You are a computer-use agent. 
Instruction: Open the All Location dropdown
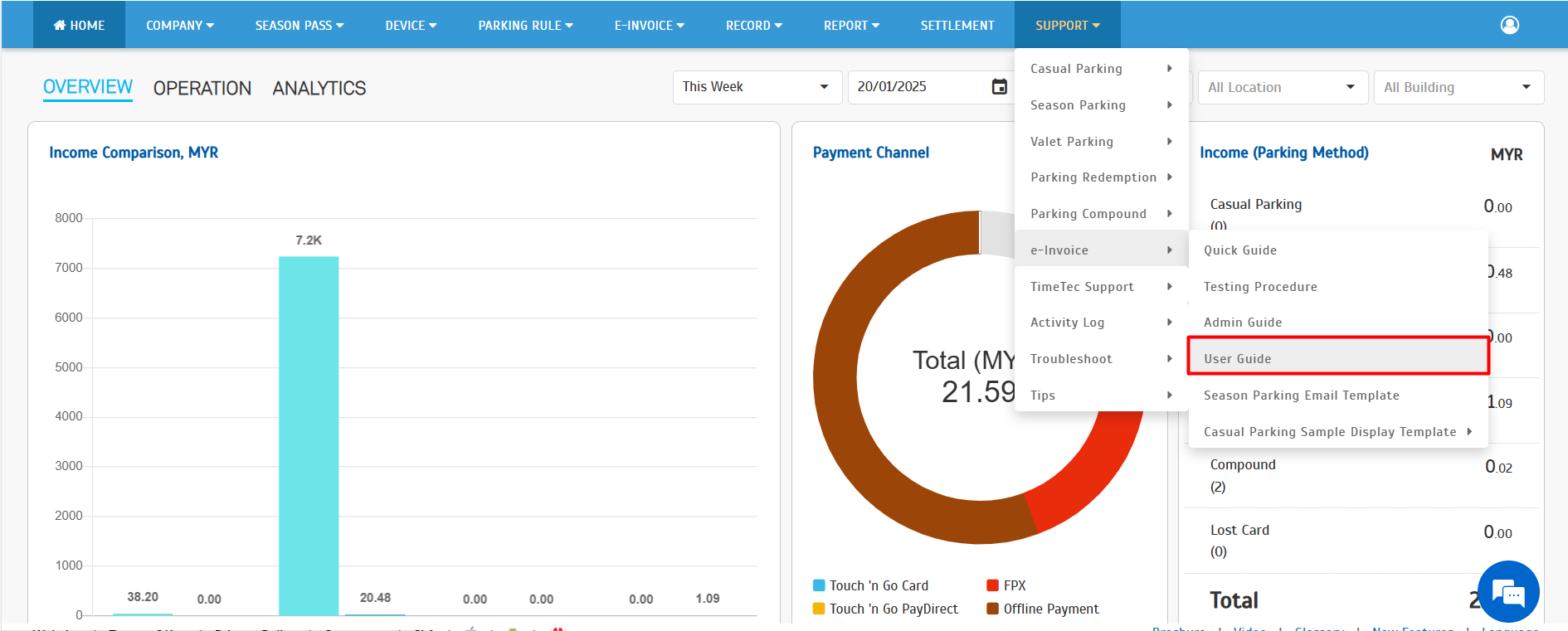[1281, 87]
